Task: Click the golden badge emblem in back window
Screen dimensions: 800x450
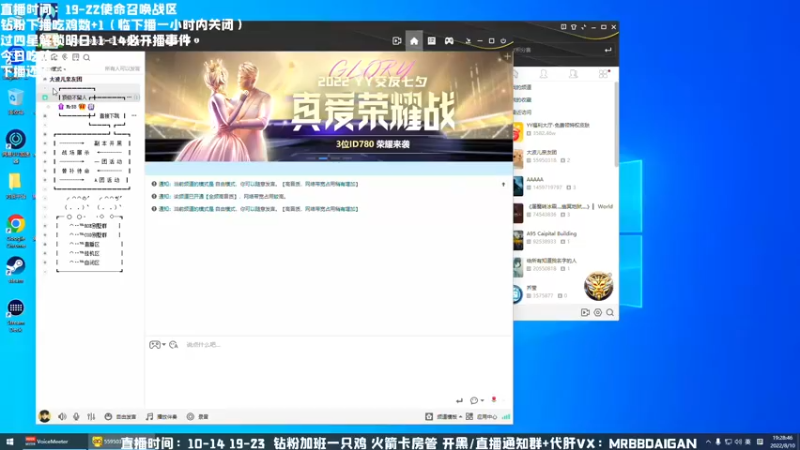Action: click(x=598, y=286)
